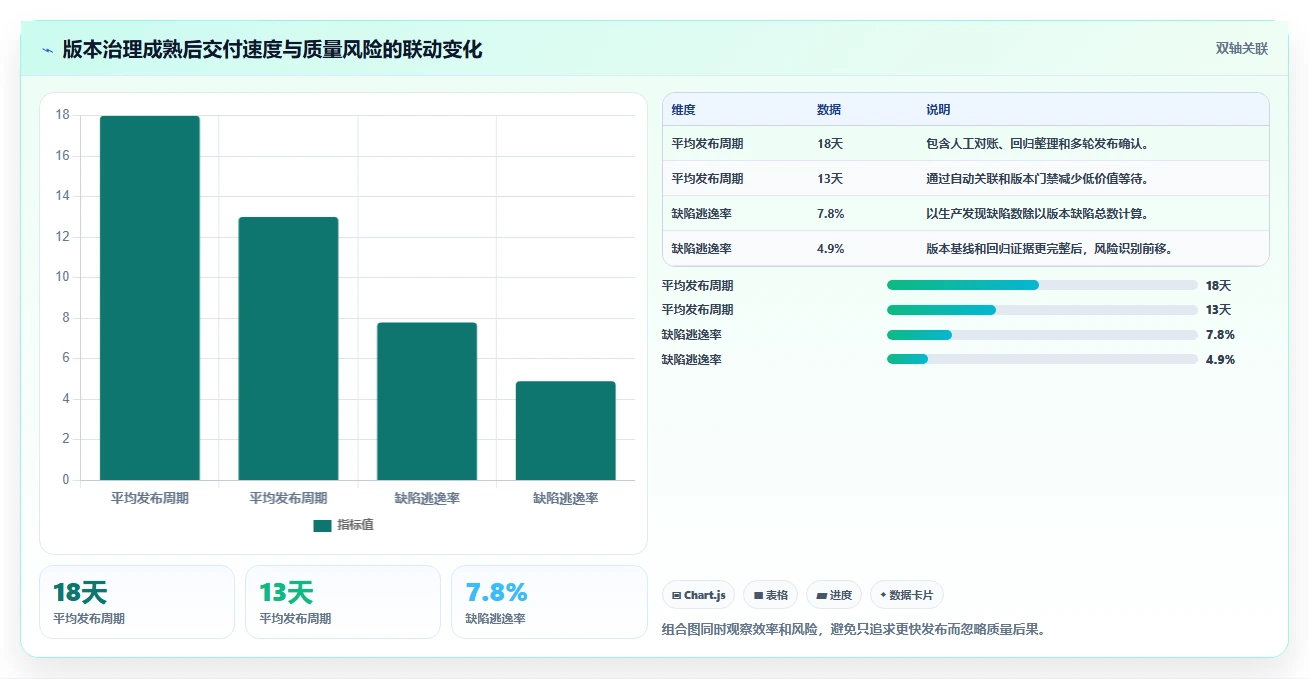
Task: Select the 表格 tag chip
Action: 770,595
